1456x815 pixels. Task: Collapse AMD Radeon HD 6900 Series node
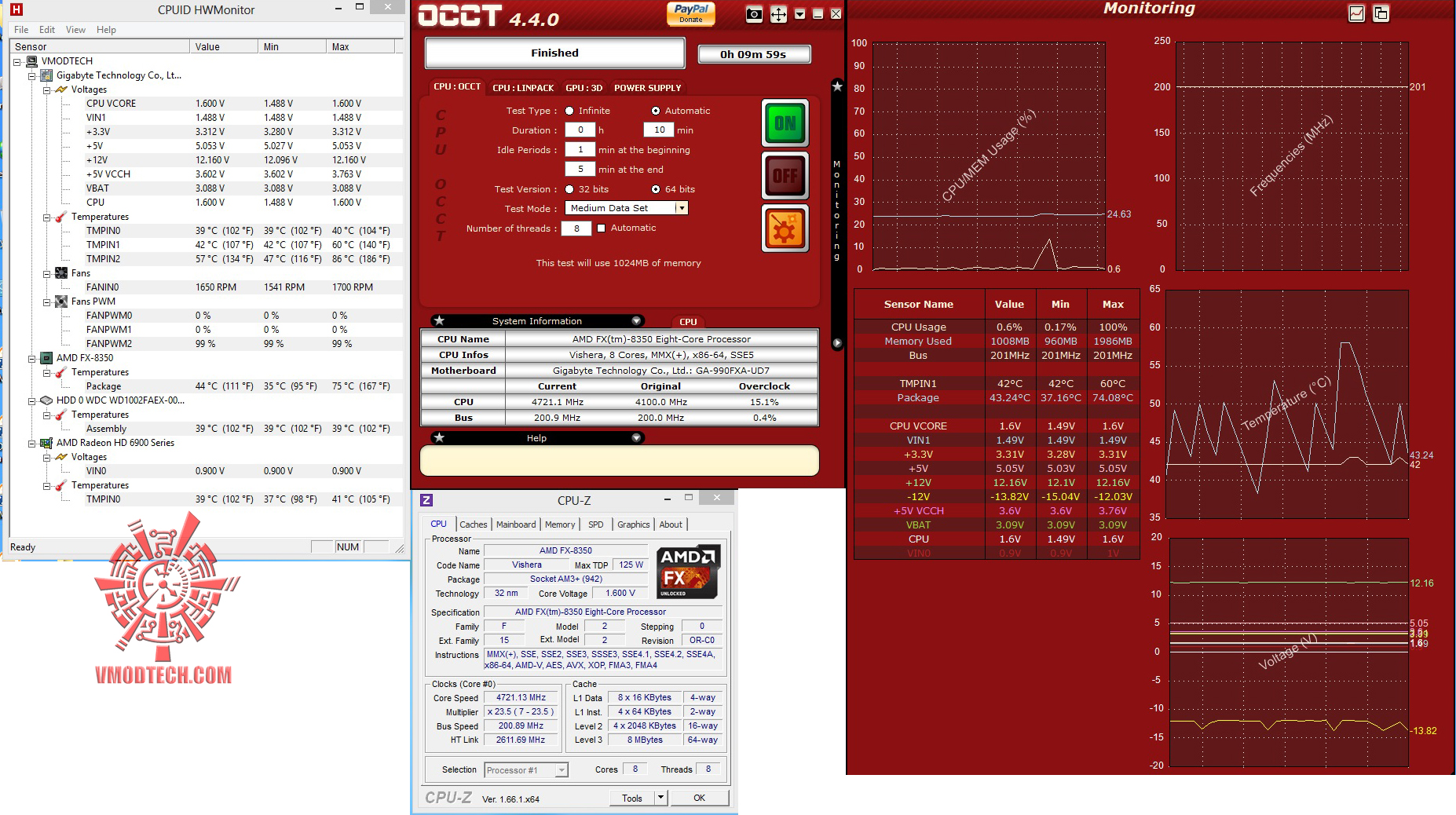click(32, 443)
